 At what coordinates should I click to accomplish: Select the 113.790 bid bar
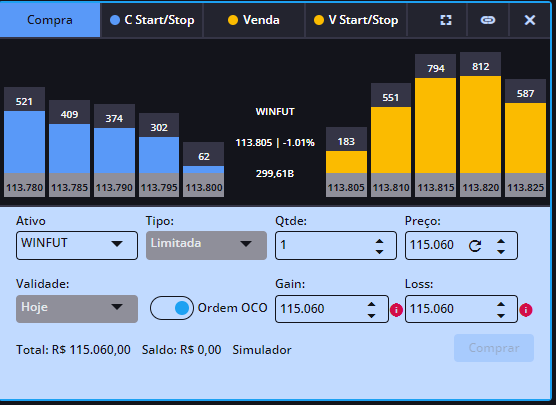tap(115, 150)
